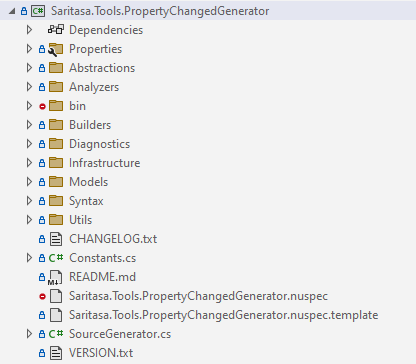This screenshot has width=416, height=364.
Task: Click the Constants.cs C# file icon
Action: (x=56, y=258)
